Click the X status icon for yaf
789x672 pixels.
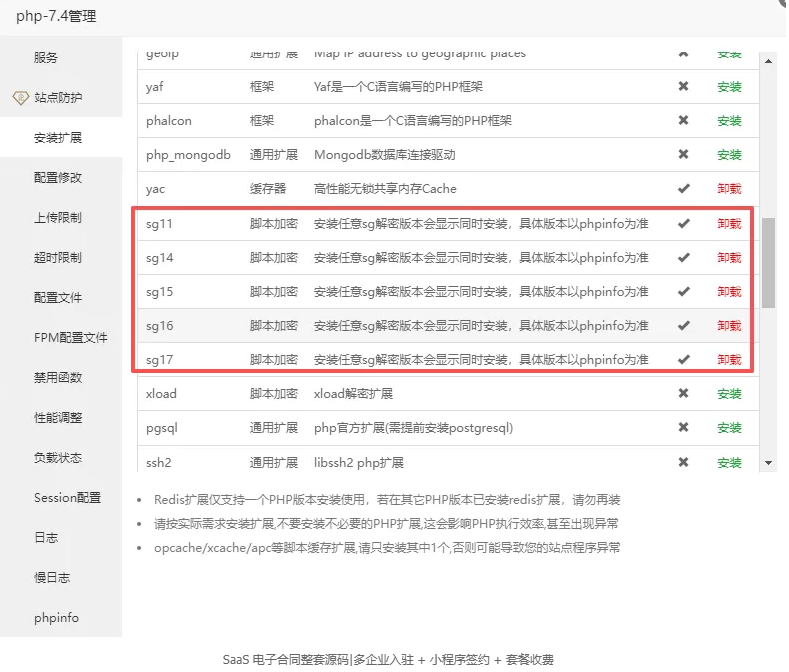683,86
